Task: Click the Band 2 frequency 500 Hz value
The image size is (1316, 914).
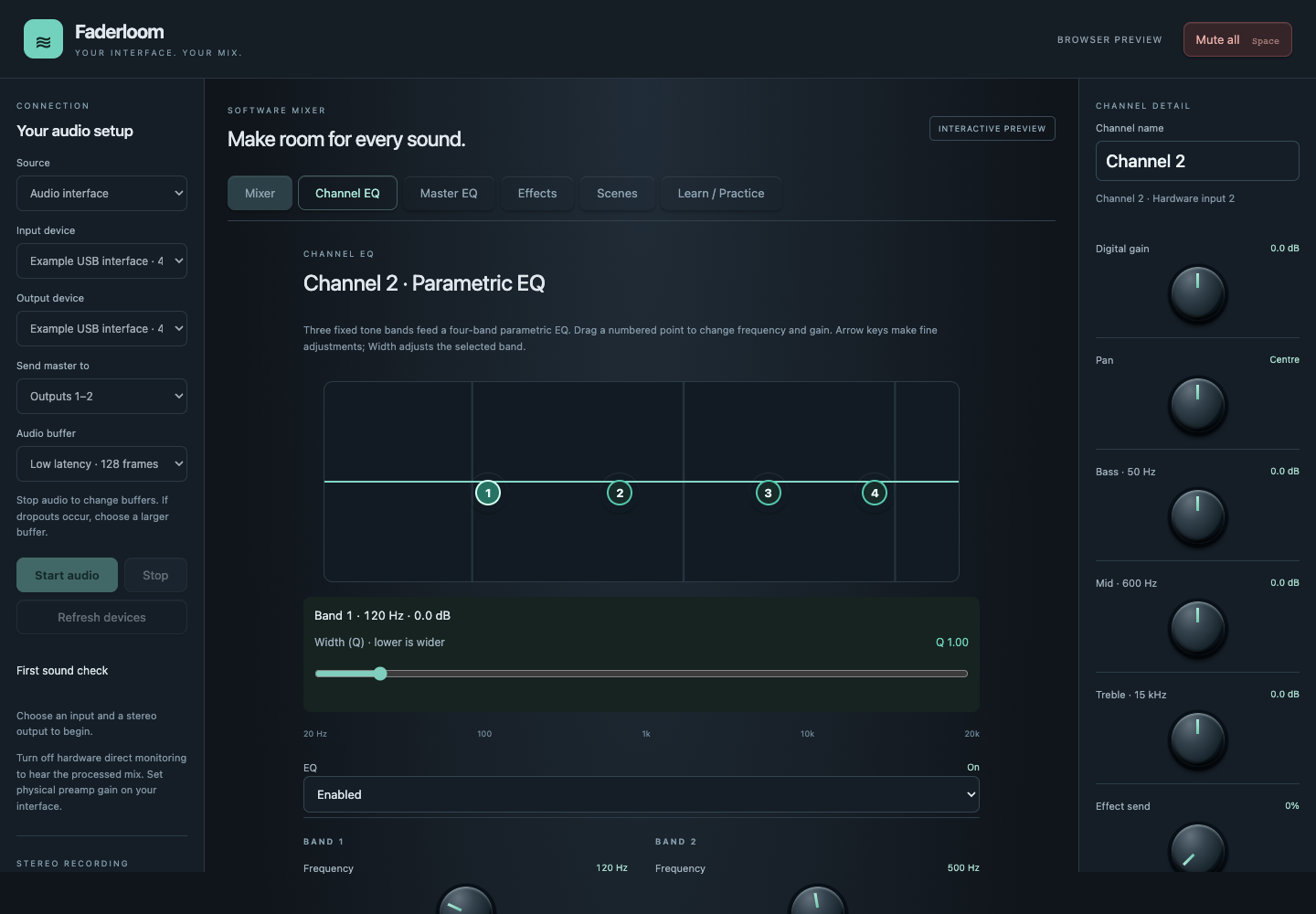Action: (963, 867)
